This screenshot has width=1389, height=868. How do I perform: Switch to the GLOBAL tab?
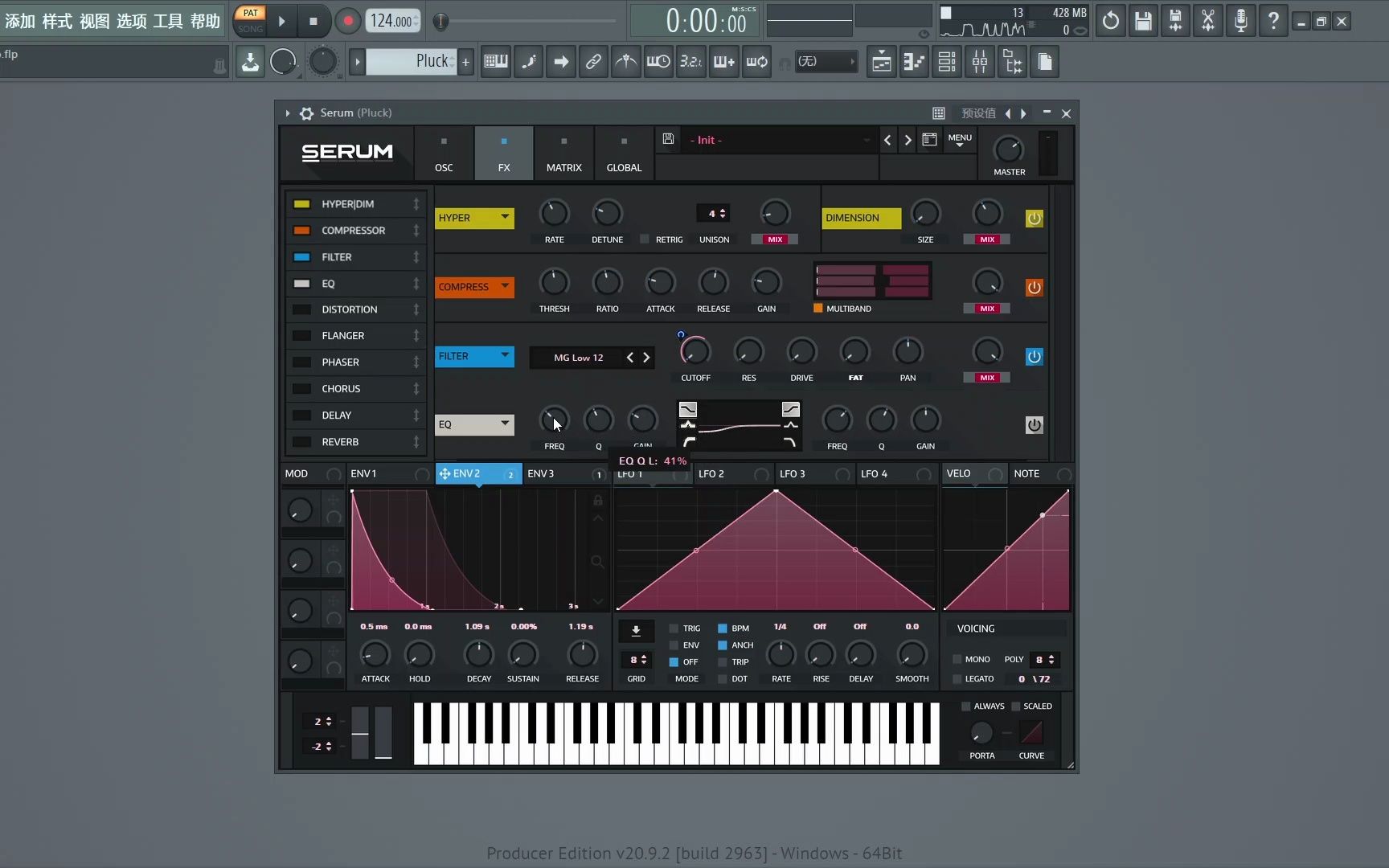click(x=624, y=153)
